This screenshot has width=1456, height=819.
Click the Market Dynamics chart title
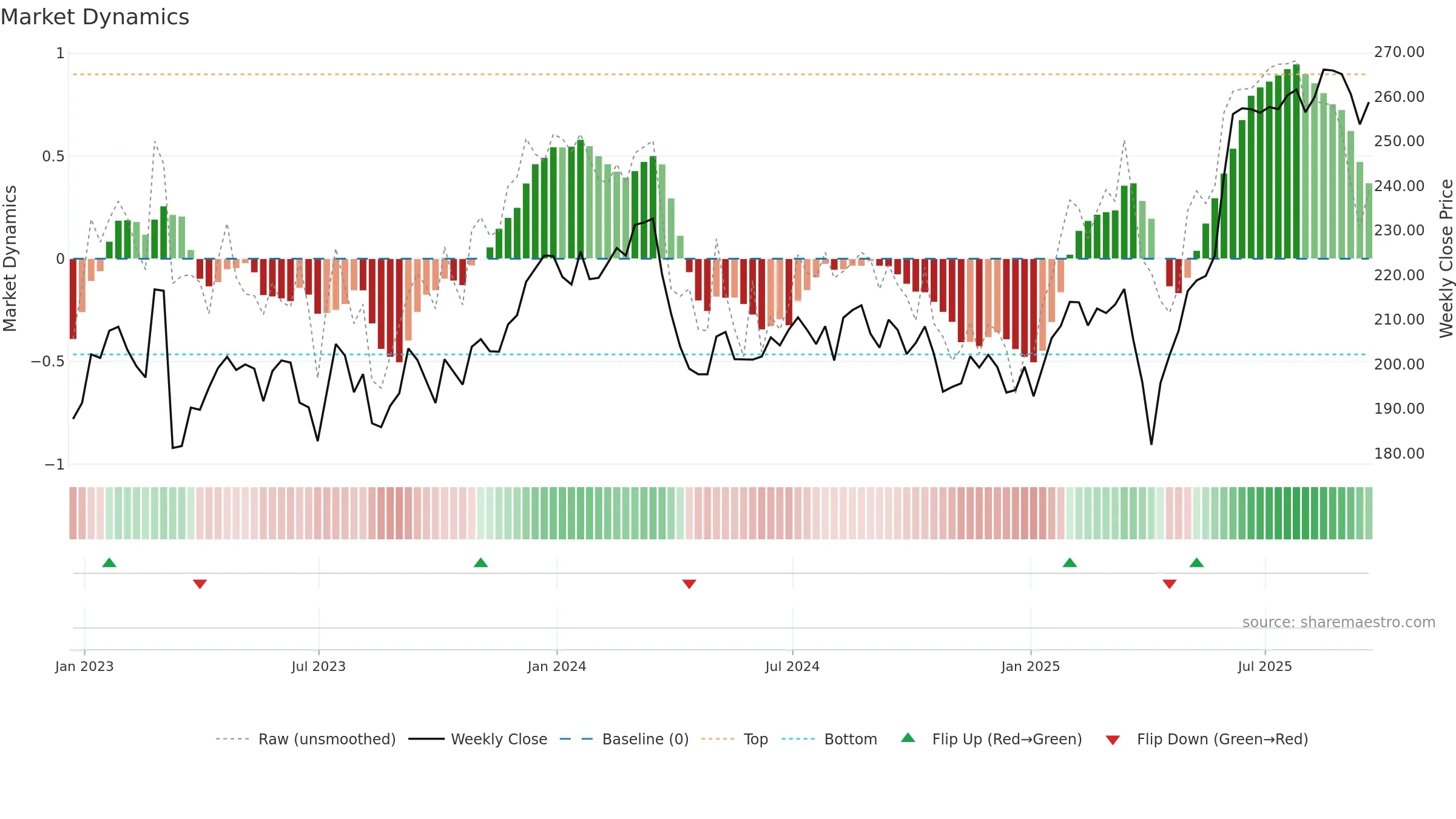[x=95, y=17]
